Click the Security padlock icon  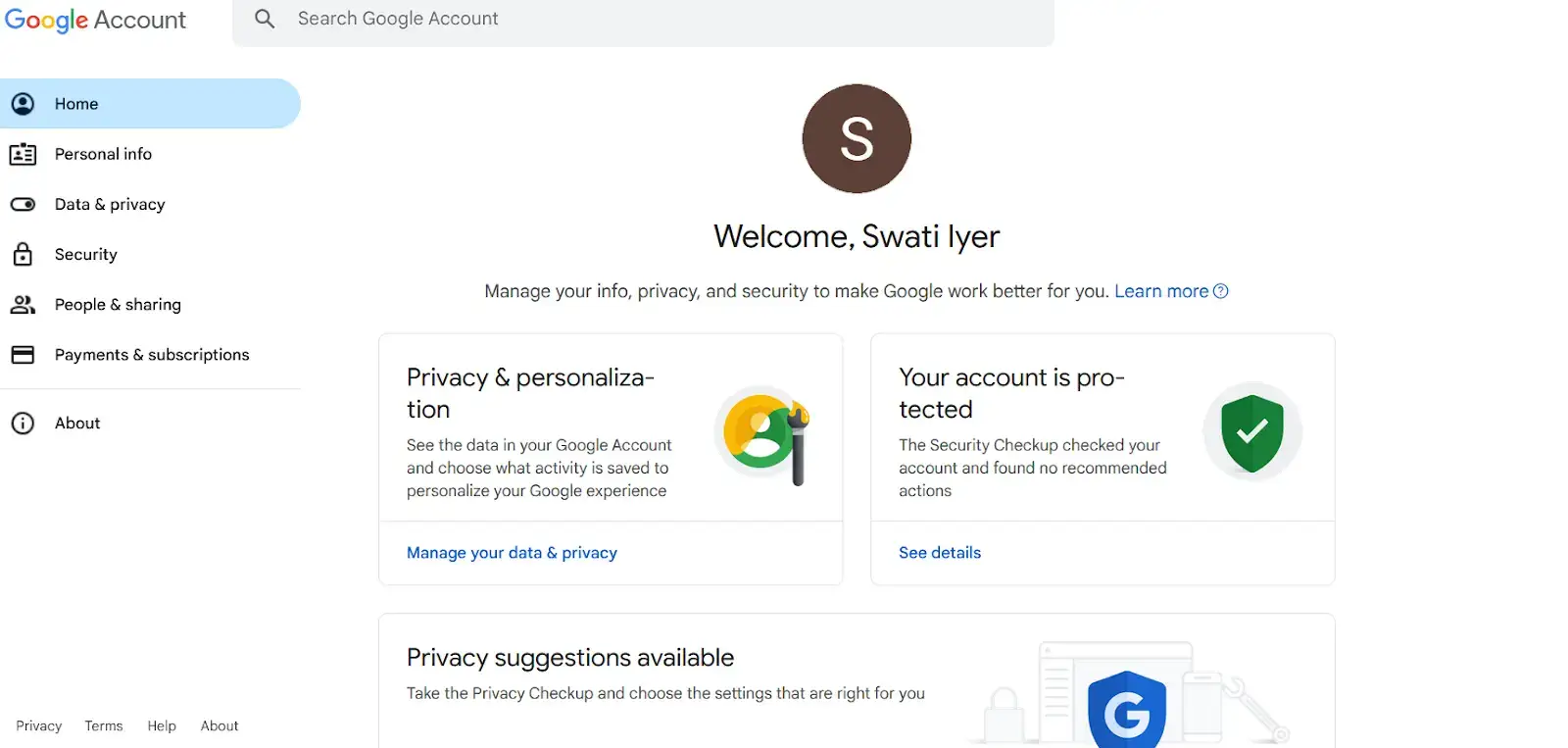[x=24, y=254]
